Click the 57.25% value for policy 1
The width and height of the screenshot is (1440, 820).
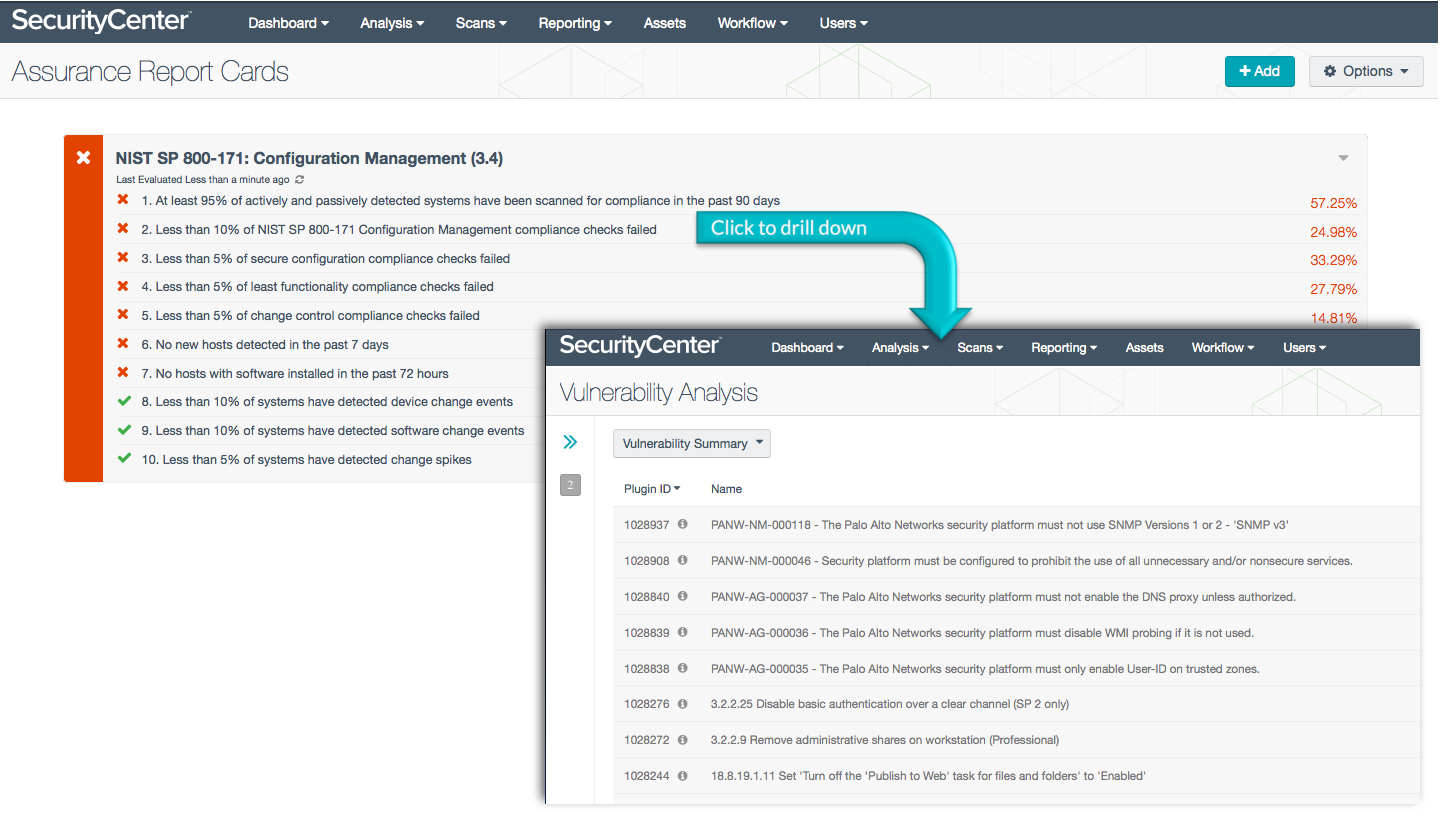[x=1334, y=203]
